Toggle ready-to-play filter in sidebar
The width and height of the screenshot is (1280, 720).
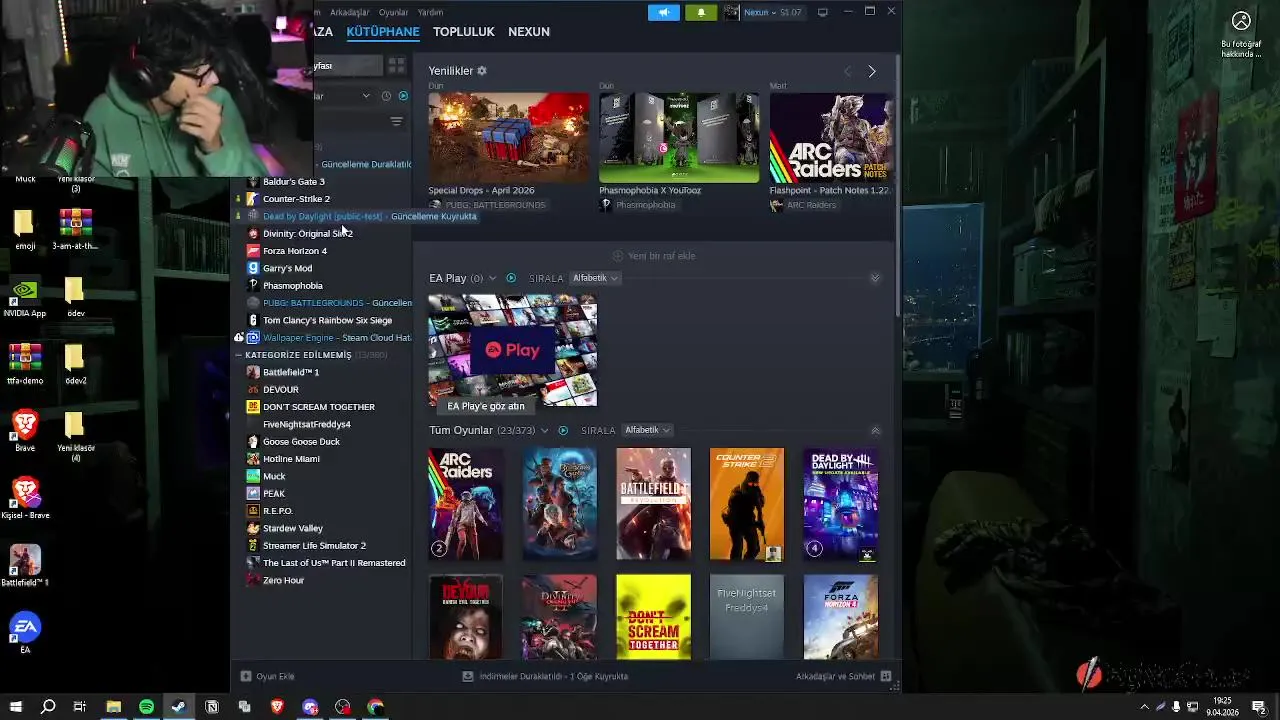tap(403, 96)
